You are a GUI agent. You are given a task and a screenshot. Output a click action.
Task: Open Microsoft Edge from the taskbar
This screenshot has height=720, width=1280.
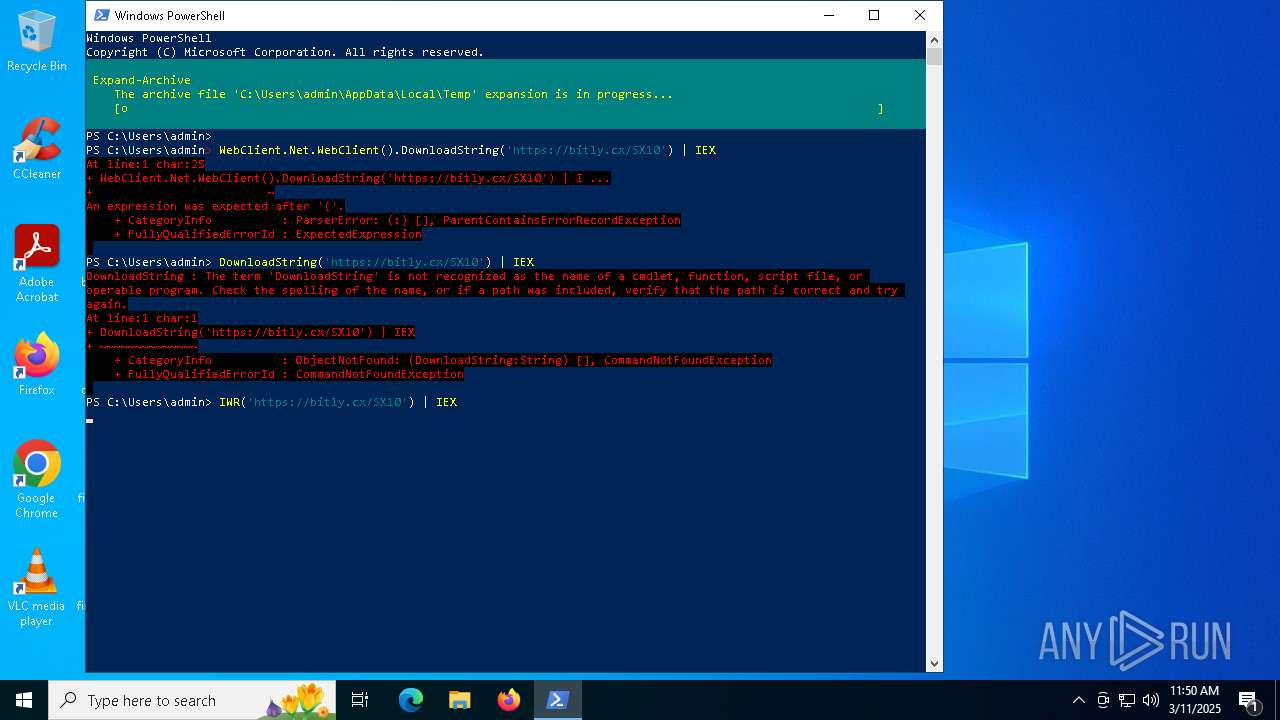[x=411, y=700]
